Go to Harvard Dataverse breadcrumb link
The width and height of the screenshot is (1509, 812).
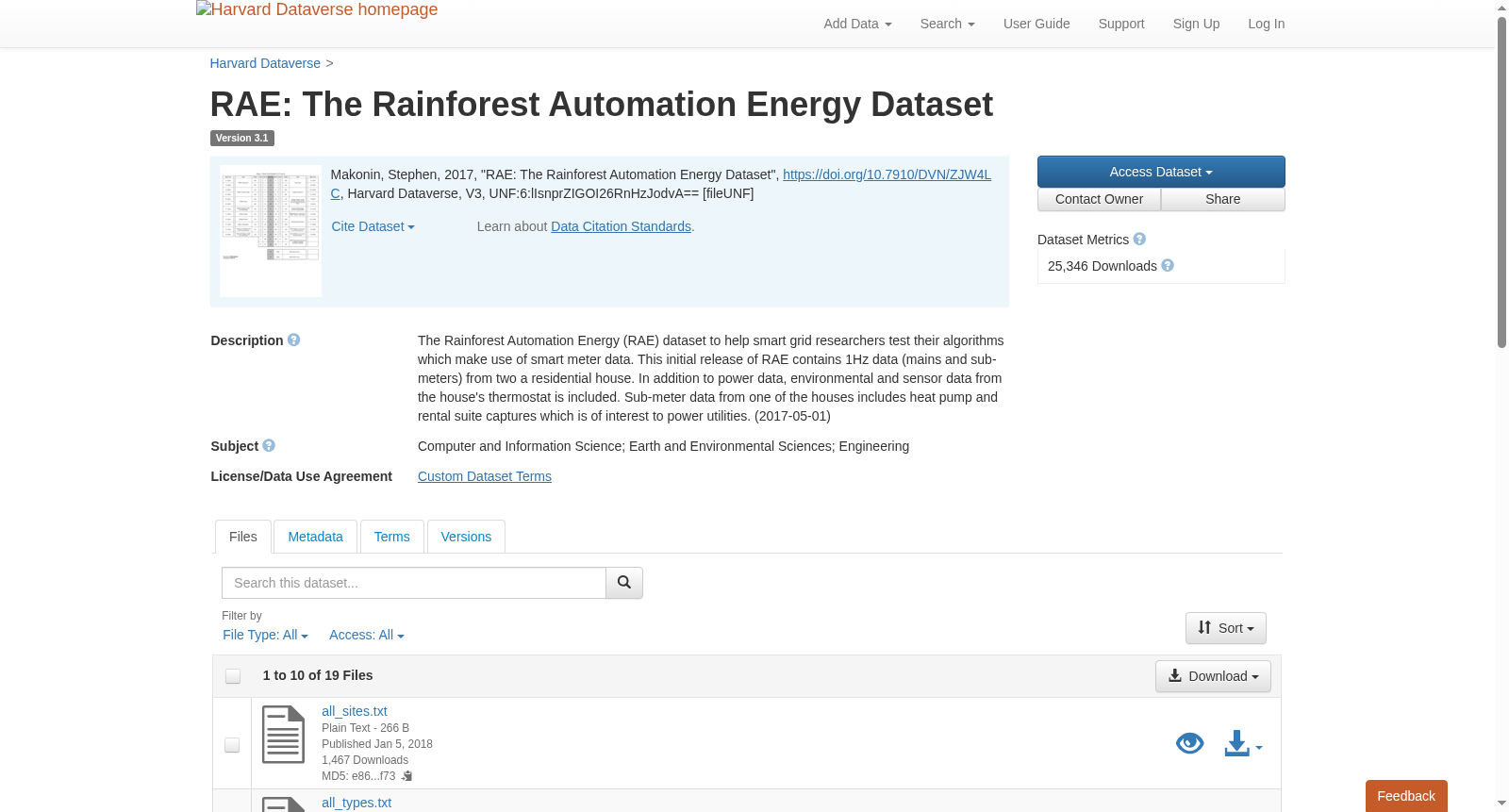point(265,63)
